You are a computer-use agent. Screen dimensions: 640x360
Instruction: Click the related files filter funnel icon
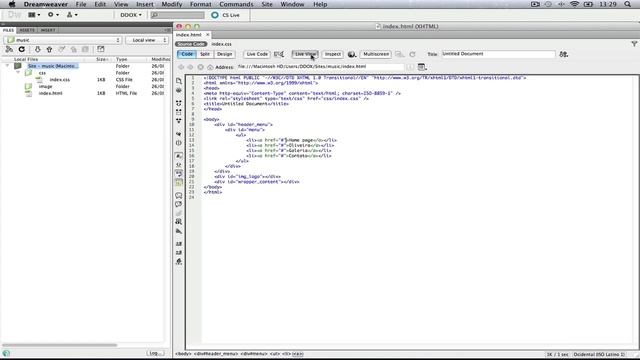point(634,44)
